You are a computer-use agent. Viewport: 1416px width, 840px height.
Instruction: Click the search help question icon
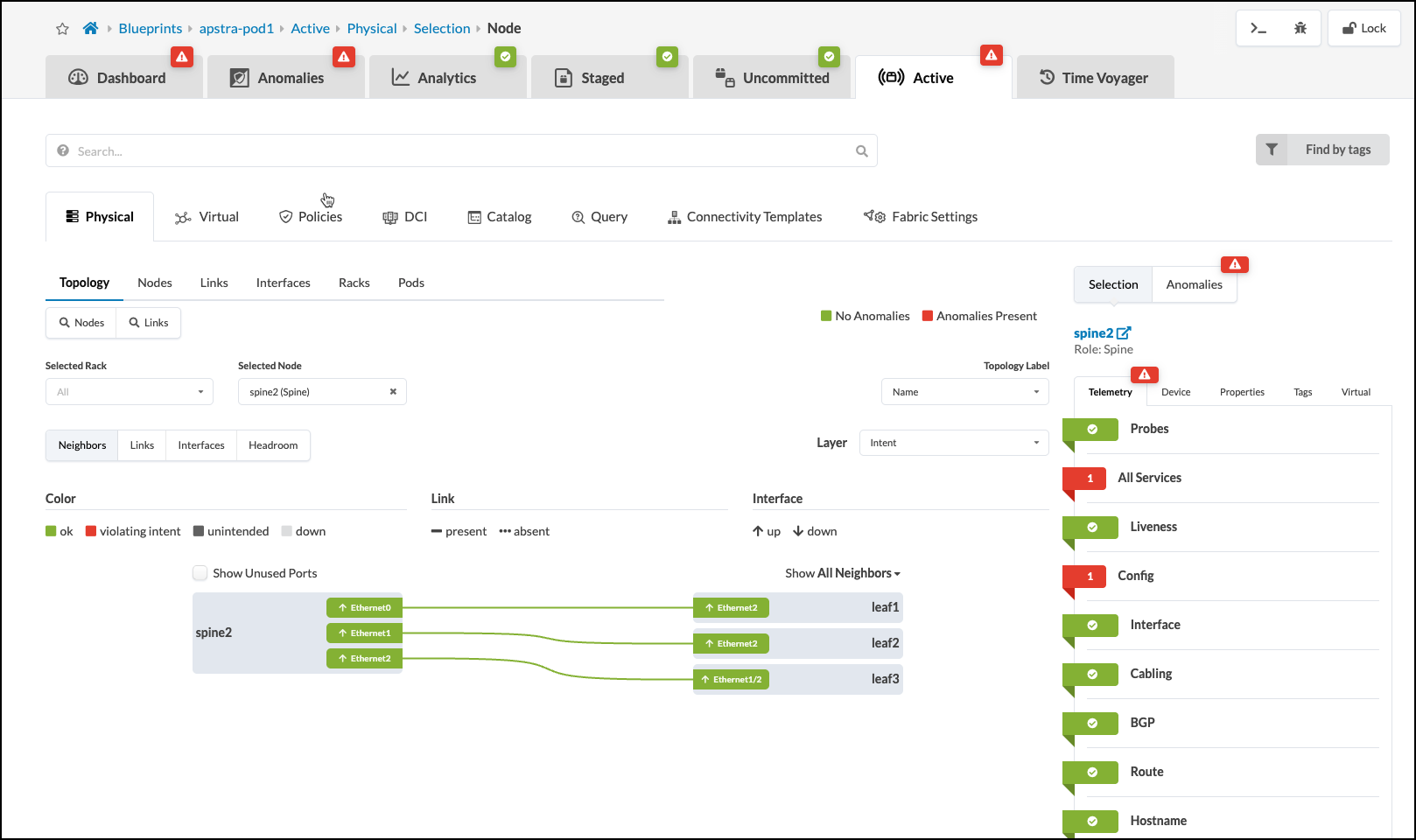63,150
